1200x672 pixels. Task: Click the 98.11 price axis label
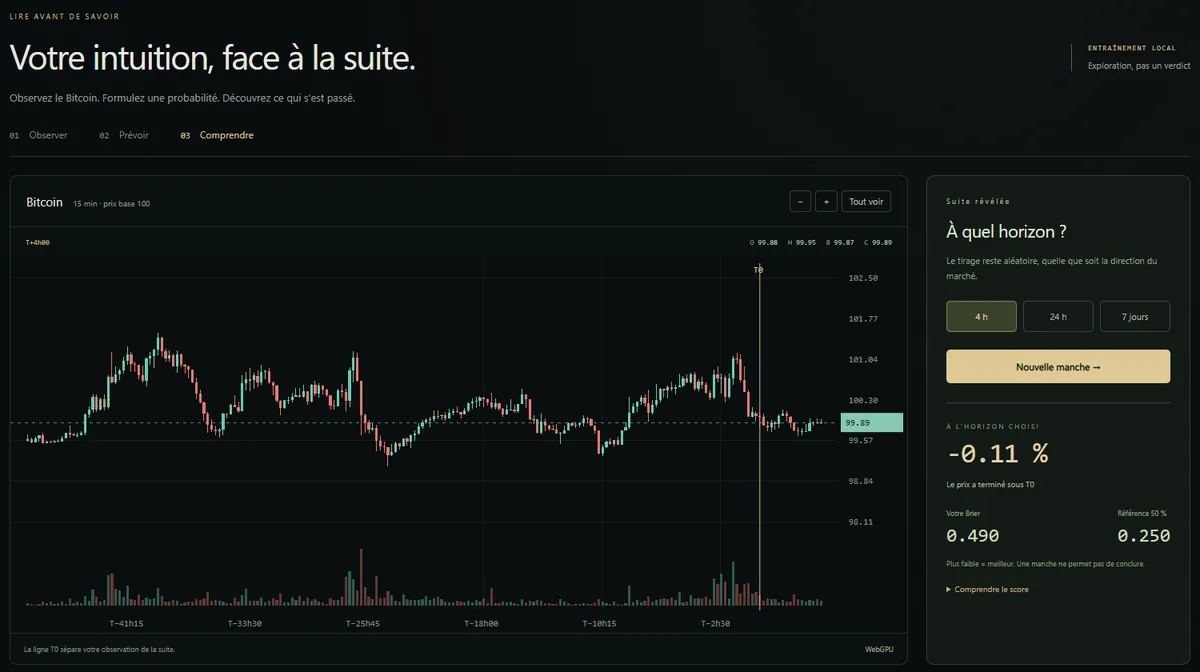(861, 521)
